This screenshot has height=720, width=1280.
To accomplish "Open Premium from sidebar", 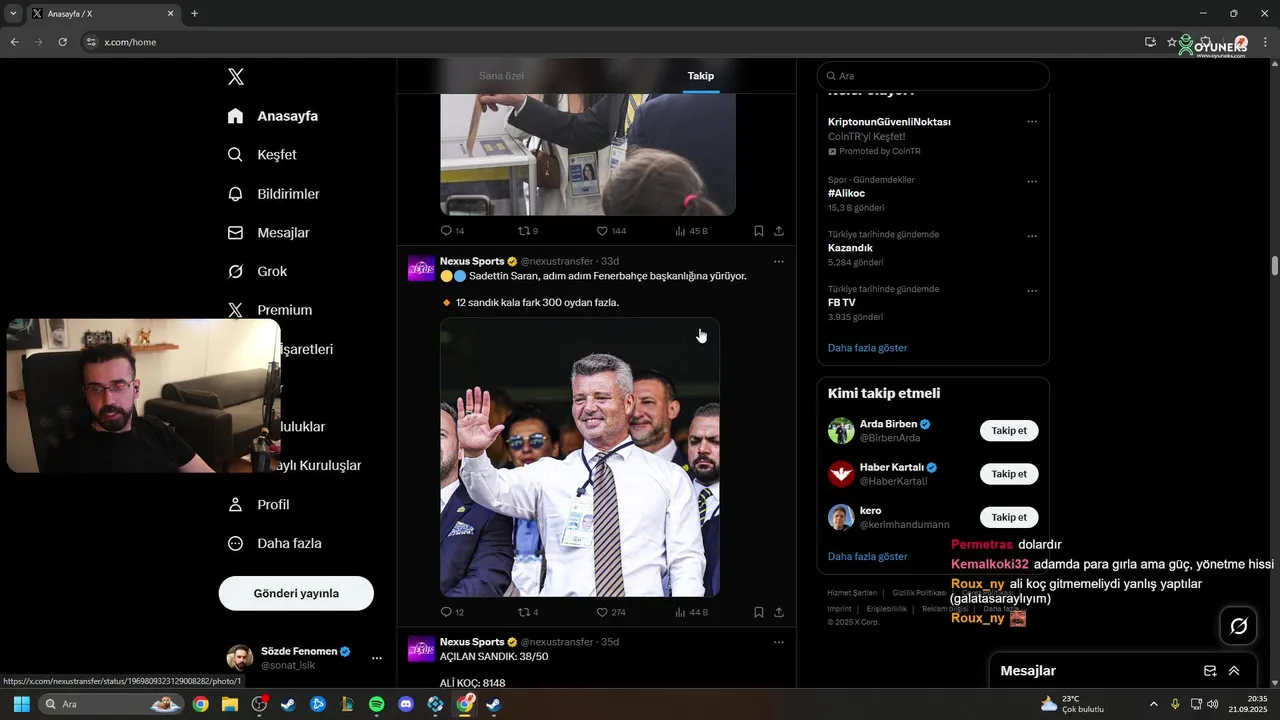I will [x=270, y=310].
